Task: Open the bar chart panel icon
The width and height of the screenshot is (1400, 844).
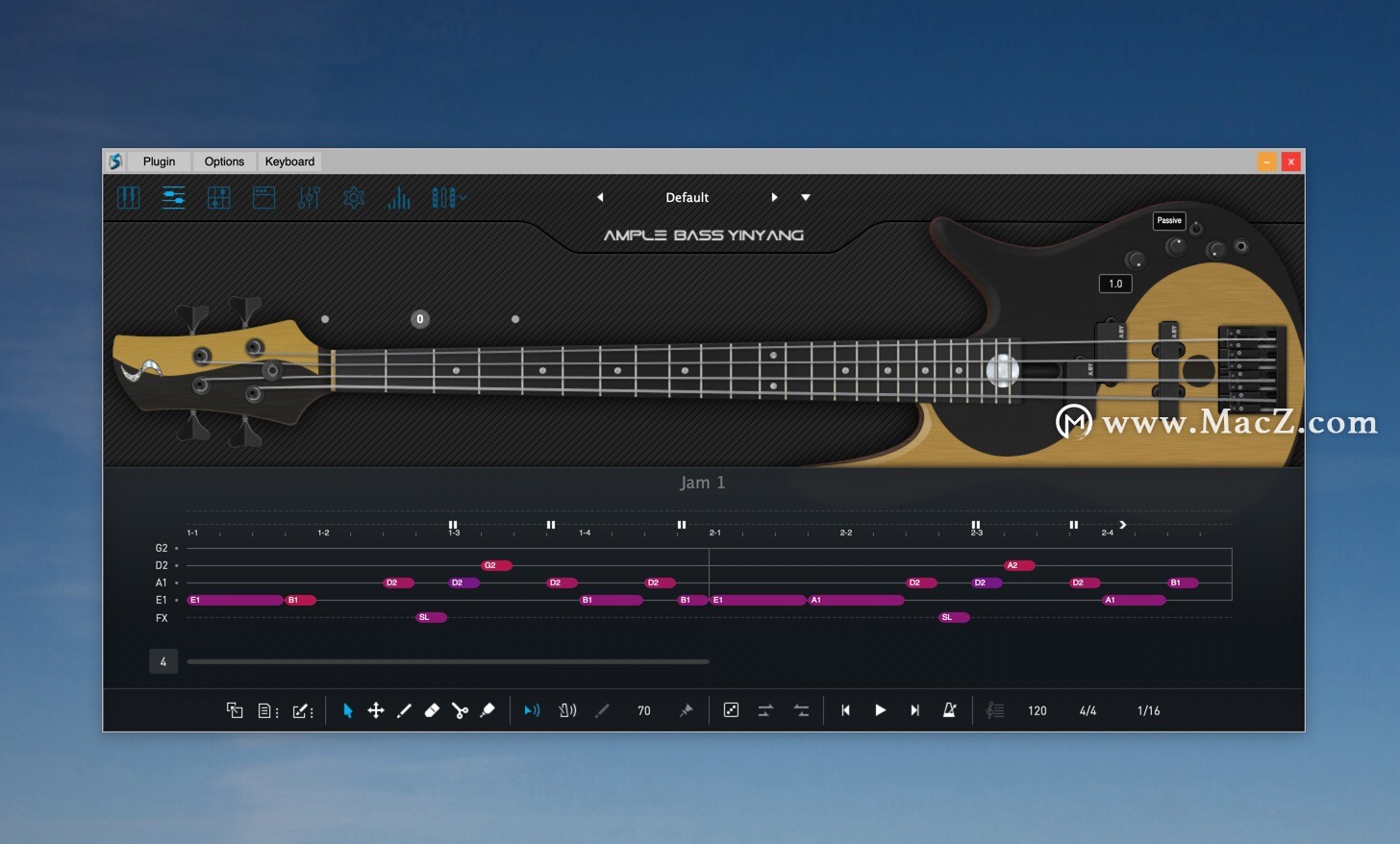Action: click(x=399, y=198)
